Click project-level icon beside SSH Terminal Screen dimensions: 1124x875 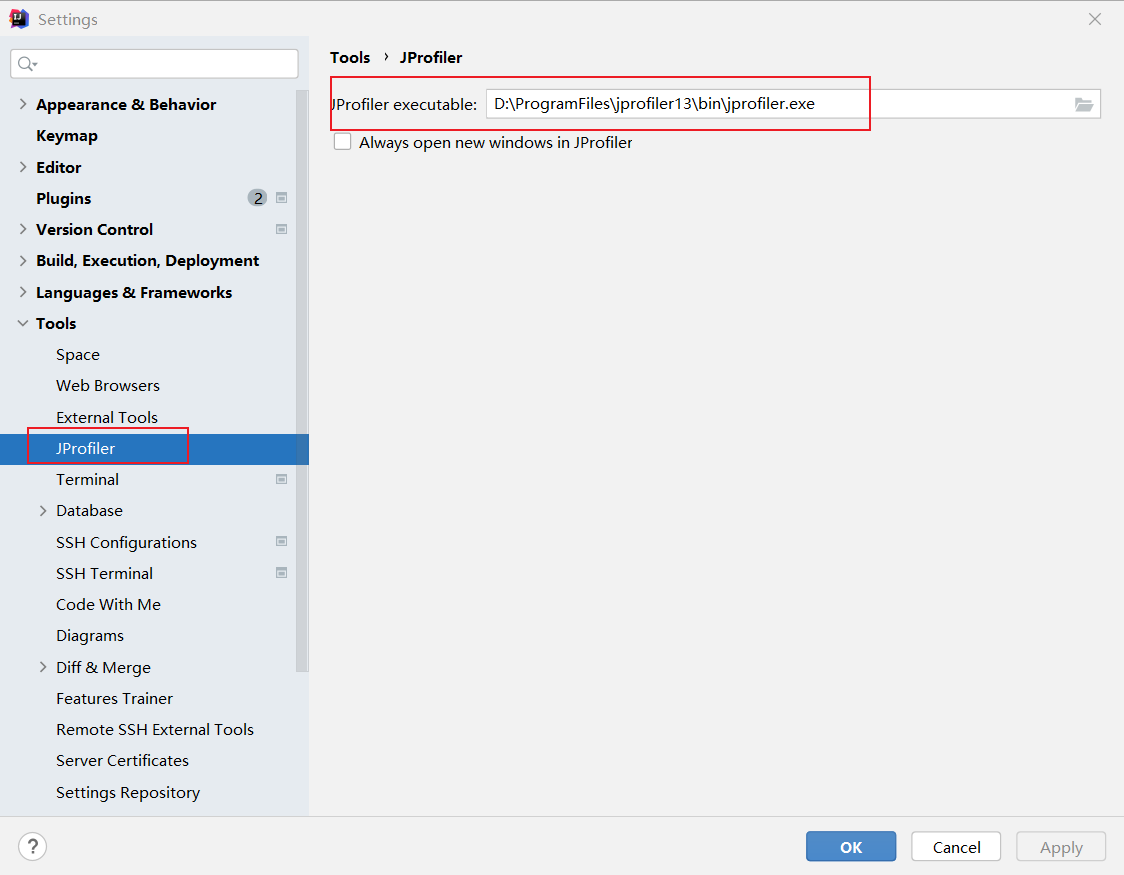point(282,573)
